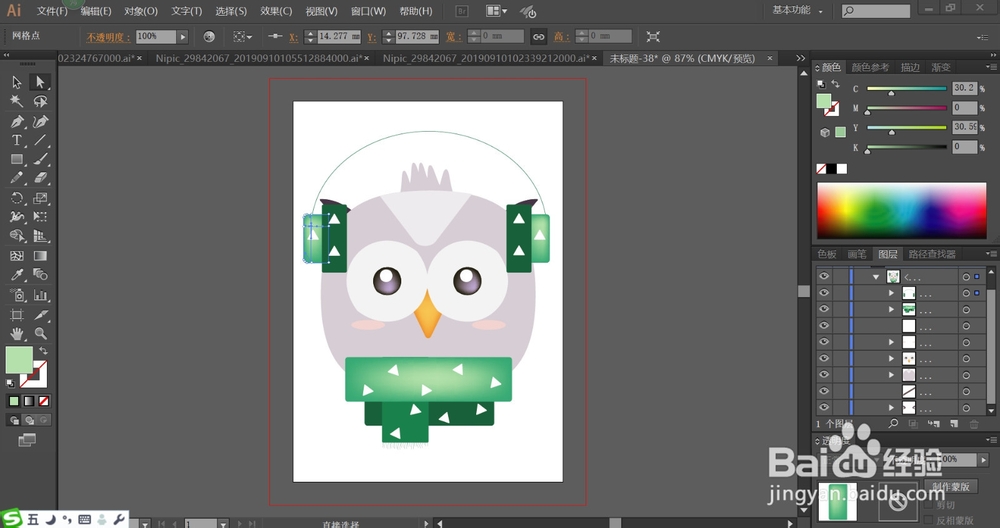Toggle visibility of the gray body sublayer
1000x528 pixels.
(824, 375)
